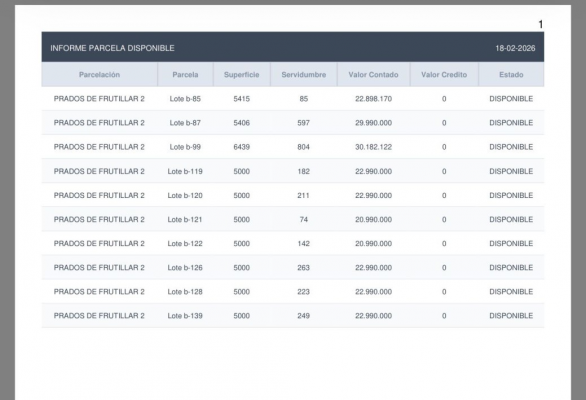Viewport: 586px width, 400px height.
Task: Click the Lote b-139 parcel cell
Action: click(x=185, y=316)
